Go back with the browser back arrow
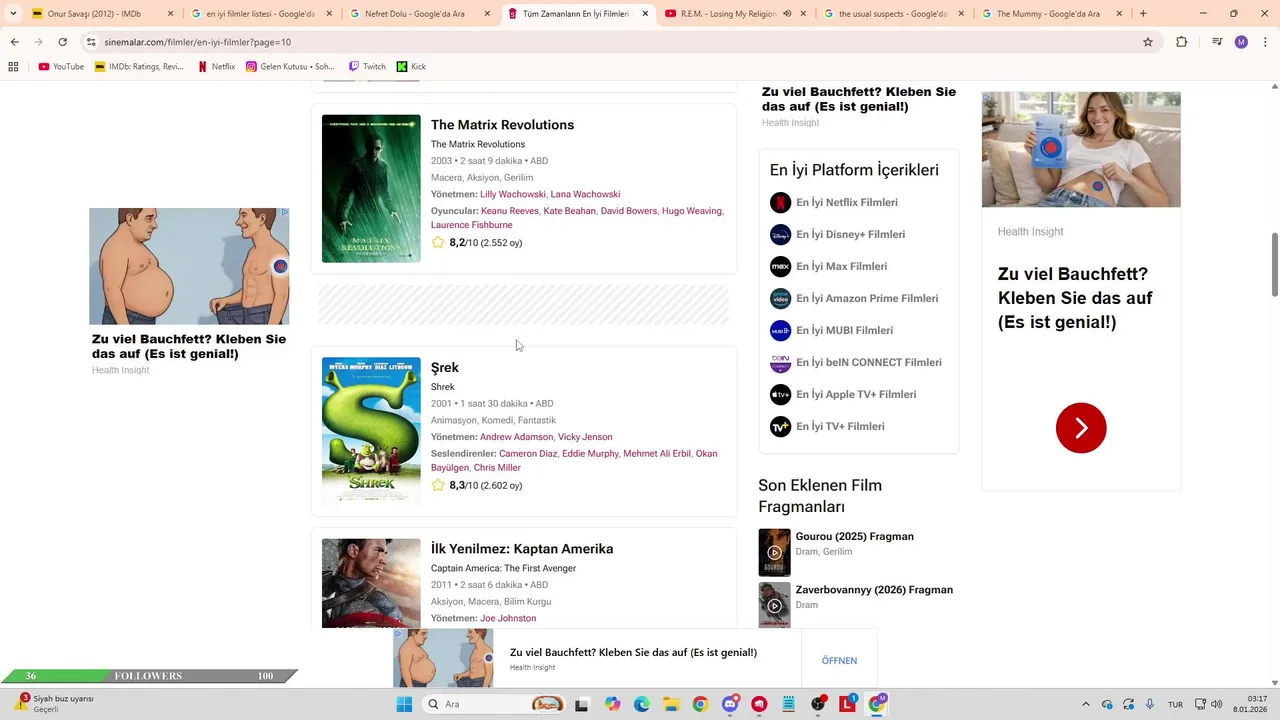Screen dimensions: 1280x720 pos(14,42)
